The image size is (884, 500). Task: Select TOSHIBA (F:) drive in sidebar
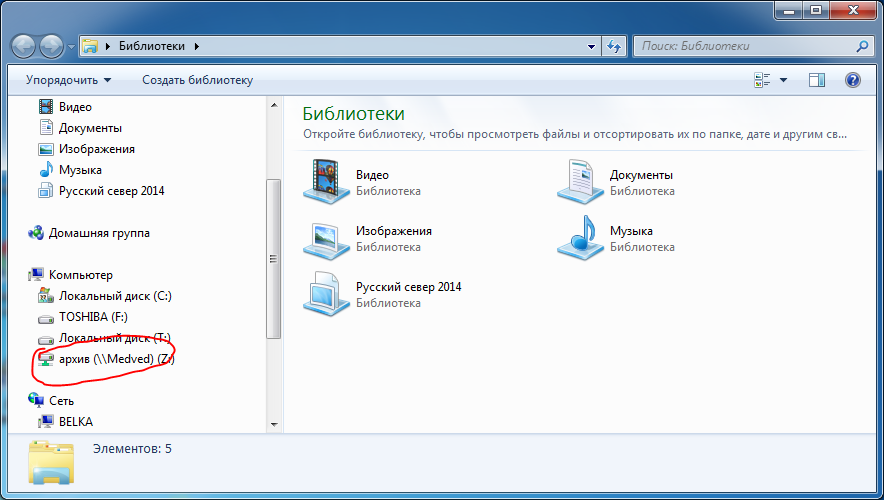[93, 317]
